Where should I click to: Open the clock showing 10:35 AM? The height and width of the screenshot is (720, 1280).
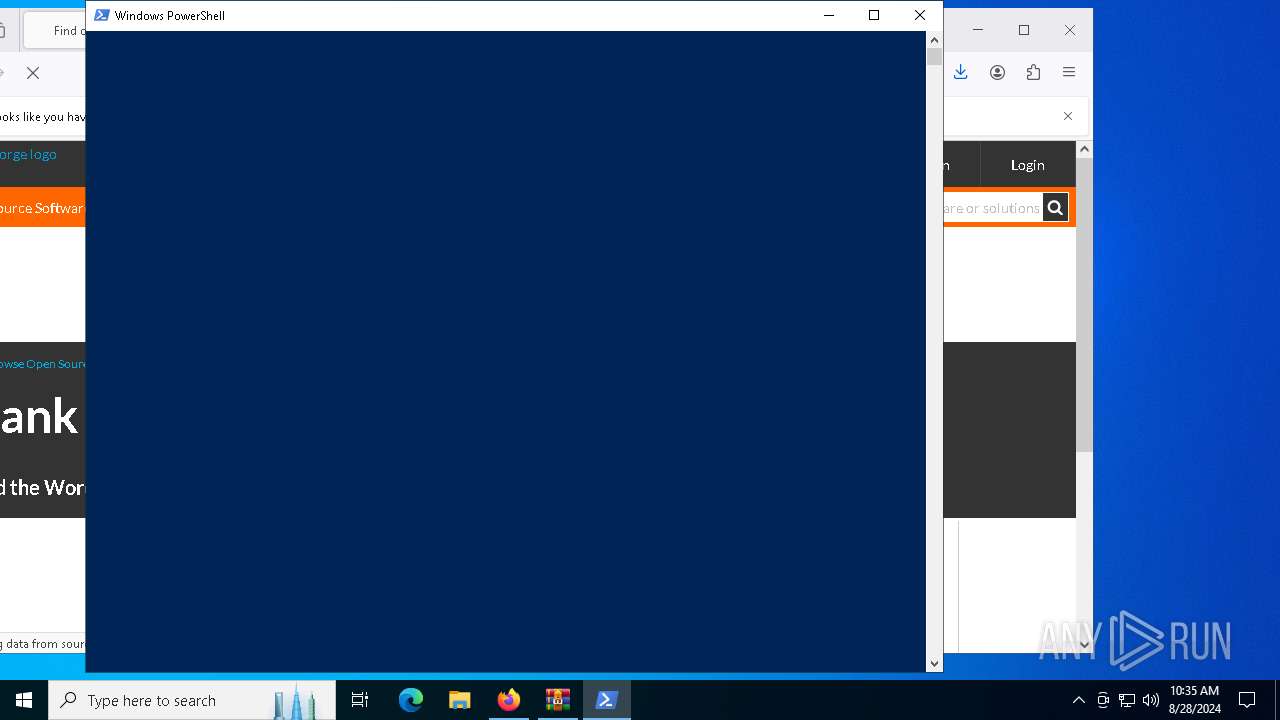[1194, 700]
